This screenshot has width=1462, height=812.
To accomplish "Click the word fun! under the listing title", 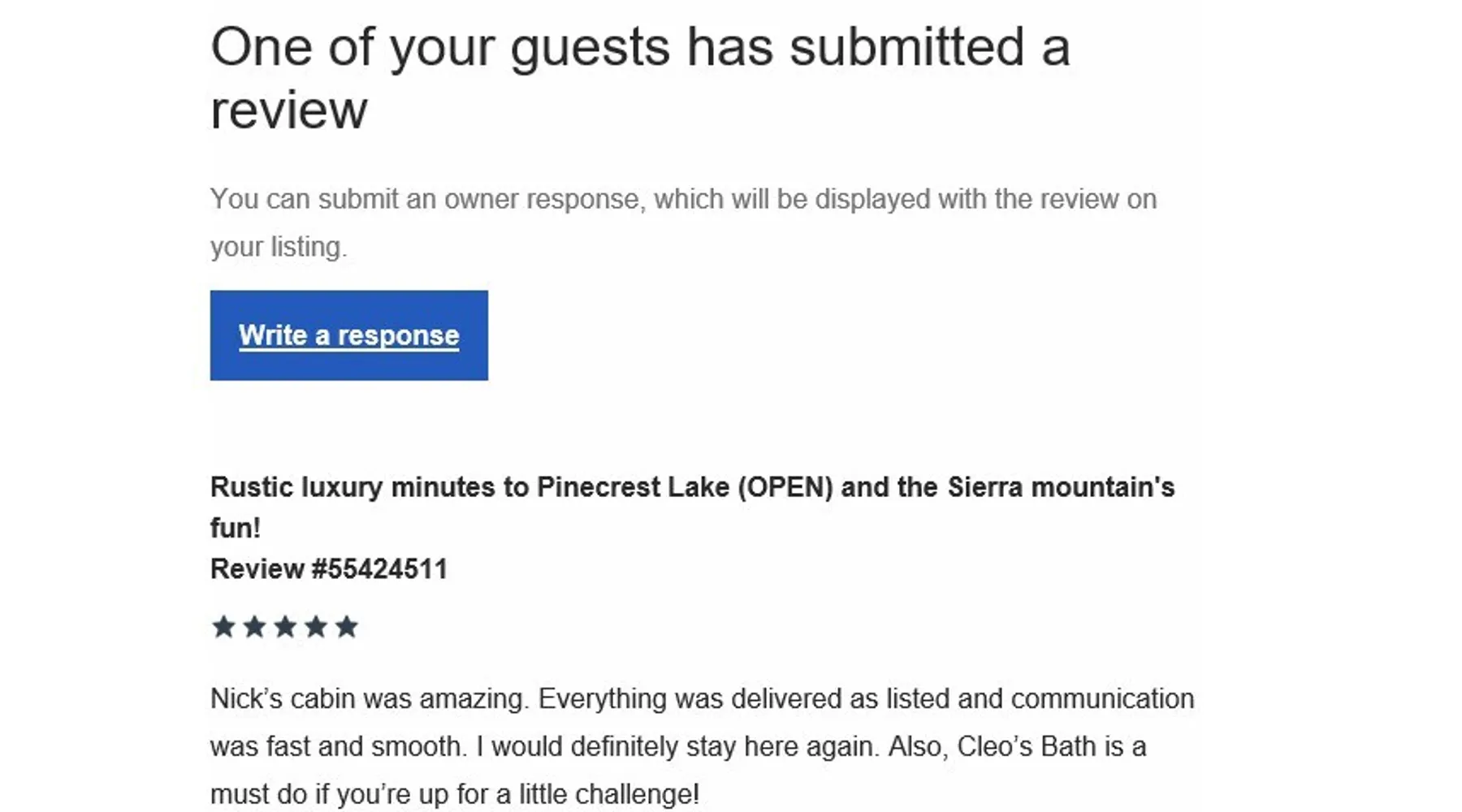I will 236,528.
